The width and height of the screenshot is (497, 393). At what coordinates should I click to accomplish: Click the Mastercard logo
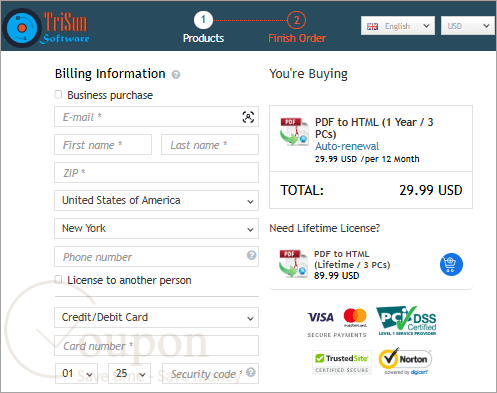(x=355, y=317)
